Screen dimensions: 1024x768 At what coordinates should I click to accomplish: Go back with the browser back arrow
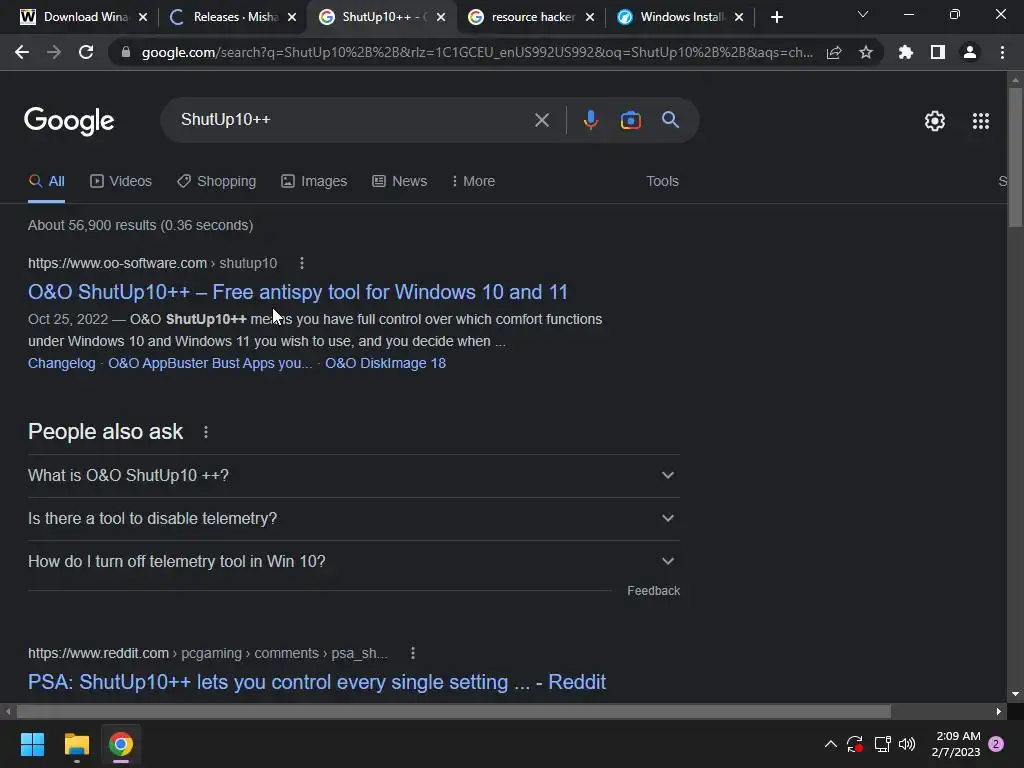click(x=22, y=52)
